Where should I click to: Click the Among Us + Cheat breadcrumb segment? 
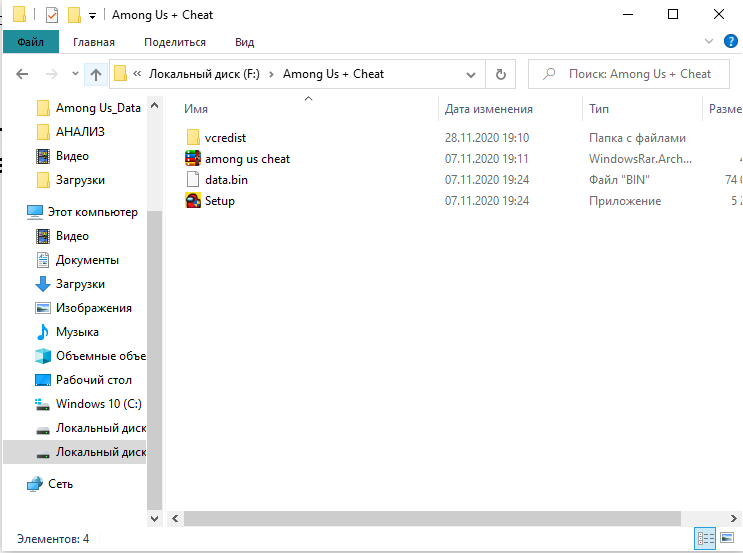(x=333, y=74)
